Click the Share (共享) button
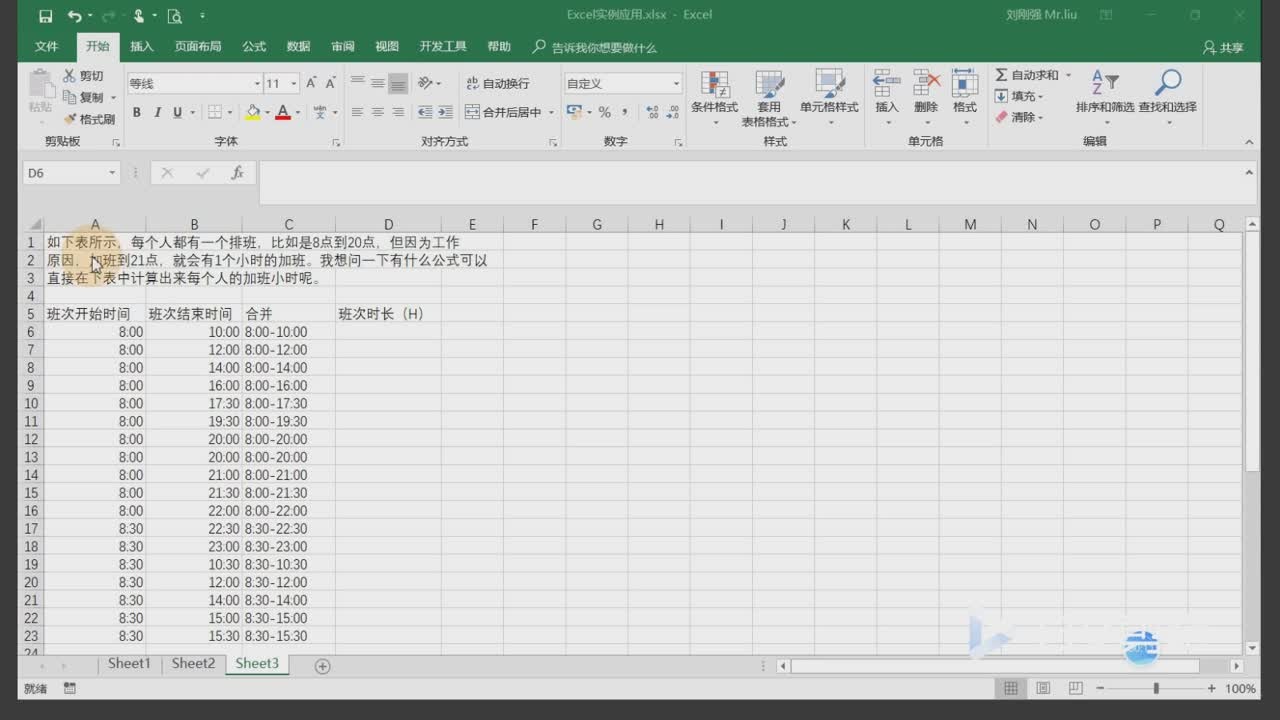1280x720 pixels. (1224, 47)
